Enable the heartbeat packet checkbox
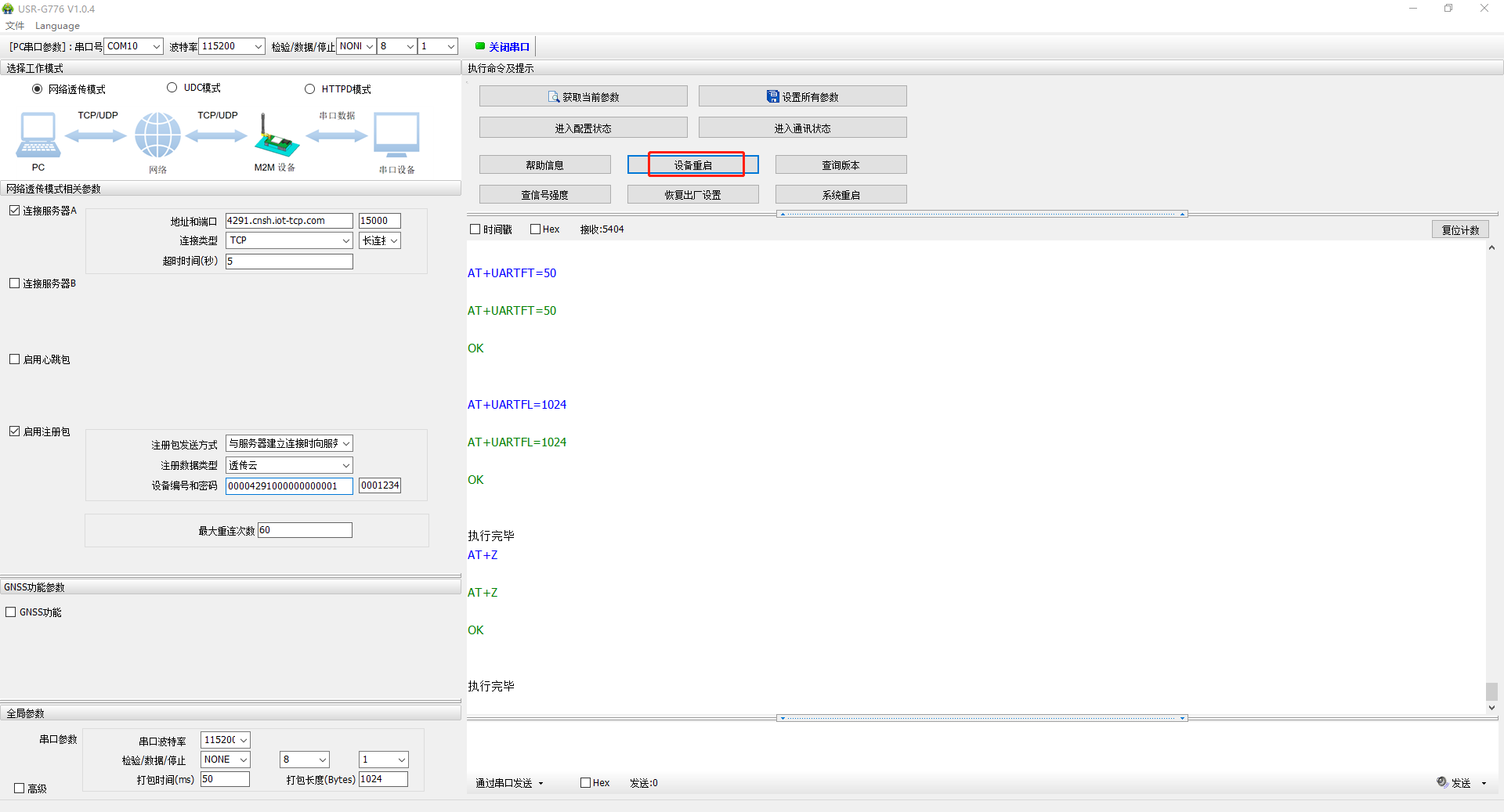1504x812 pixels. point(15,359)
